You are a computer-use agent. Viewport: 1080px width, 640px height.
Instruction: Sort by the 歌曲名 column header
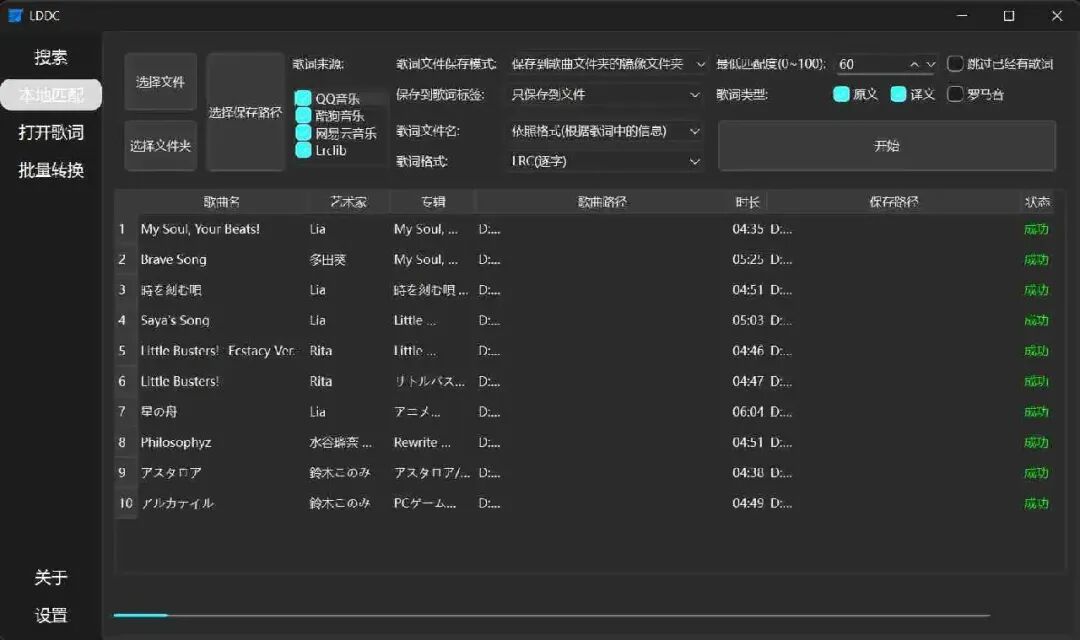point(222,202)
